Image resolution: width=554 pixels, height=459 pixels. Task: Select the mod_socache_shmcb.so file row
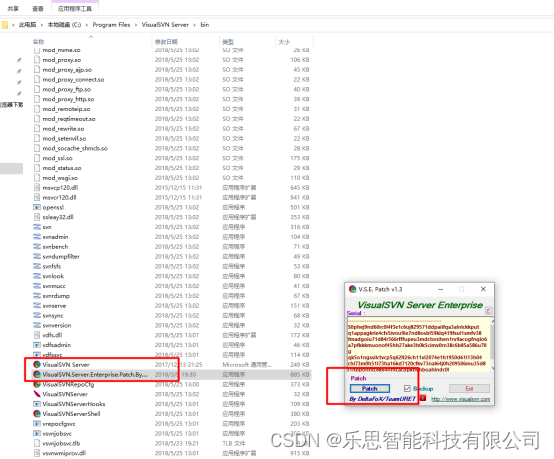pos(171,148)
